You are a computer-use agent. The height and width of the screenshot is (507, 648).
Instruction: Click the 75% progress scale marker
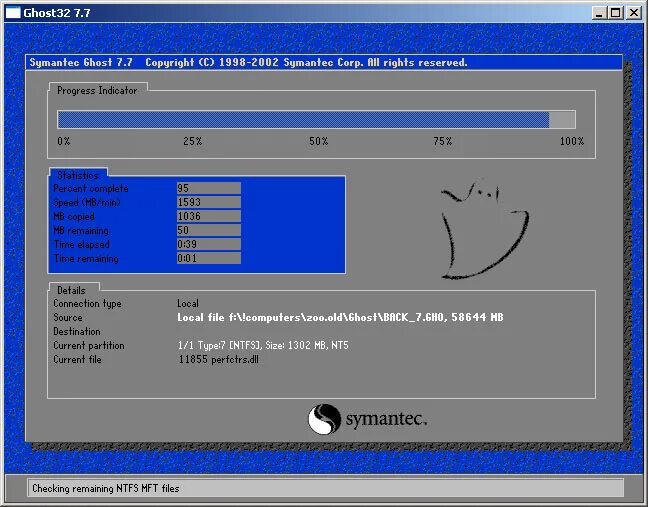tap(443, 141)
